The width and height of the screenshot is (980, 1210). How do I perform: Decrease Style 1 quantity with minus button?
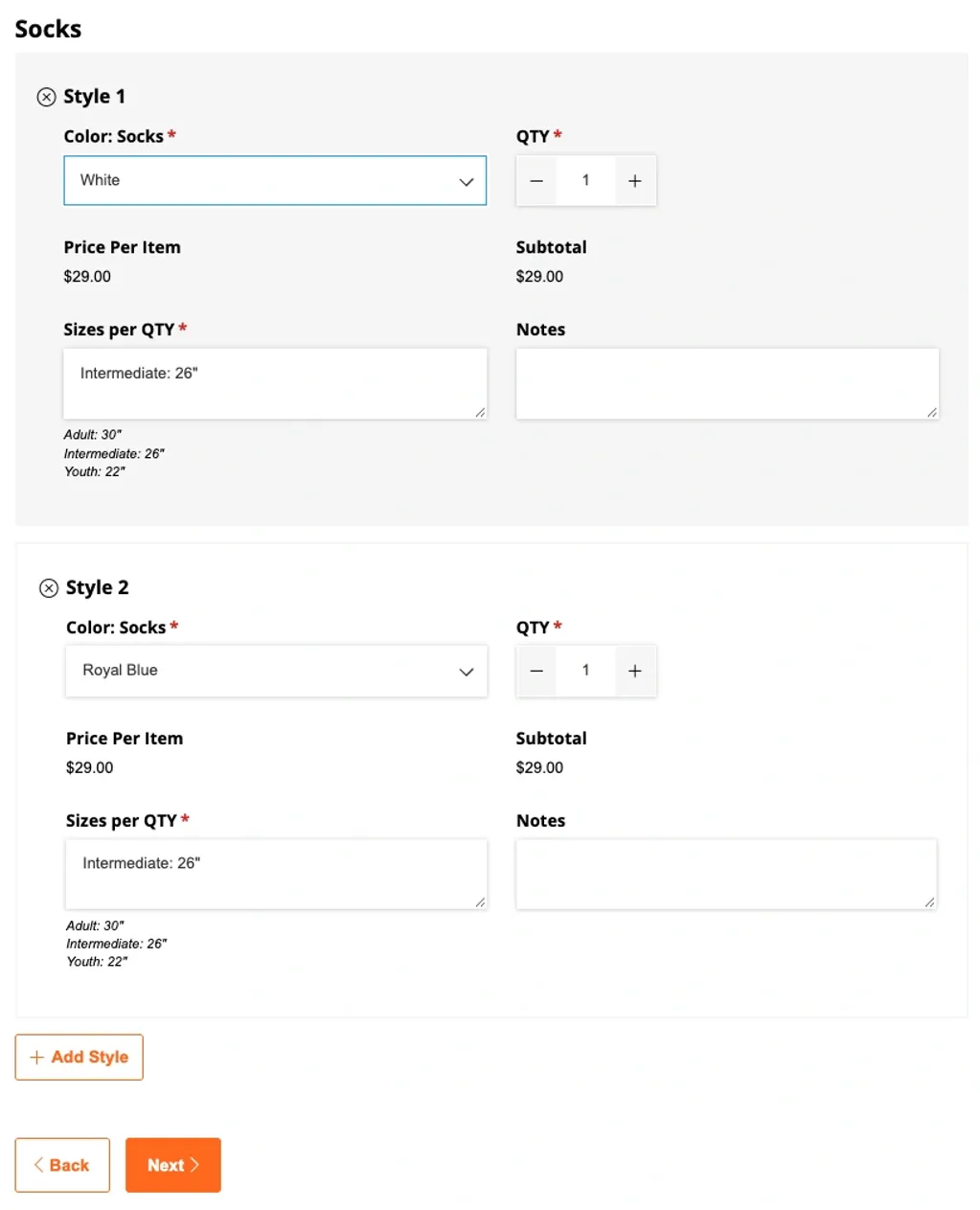click(536, 181)
